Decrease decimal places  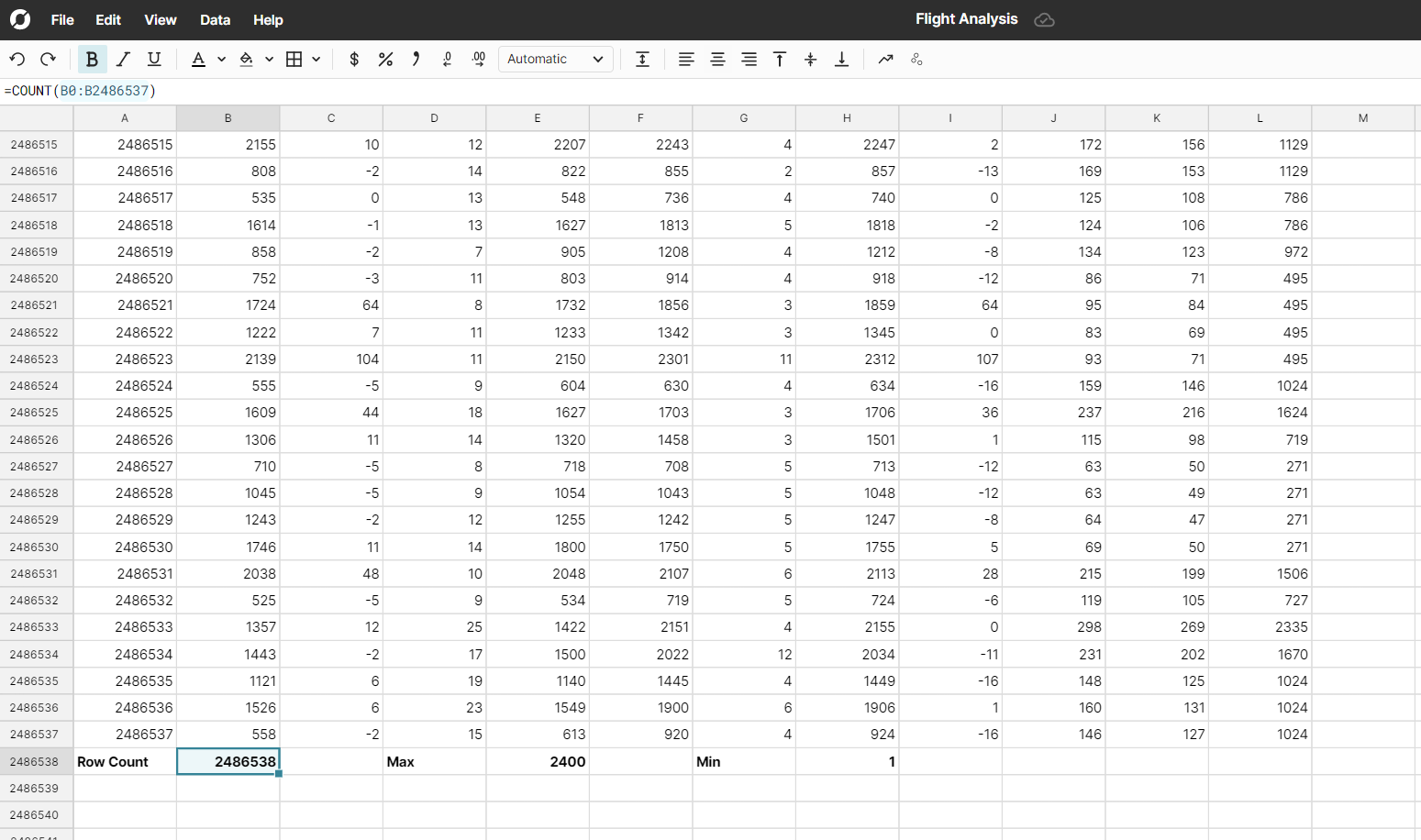(x=447, y=60)
